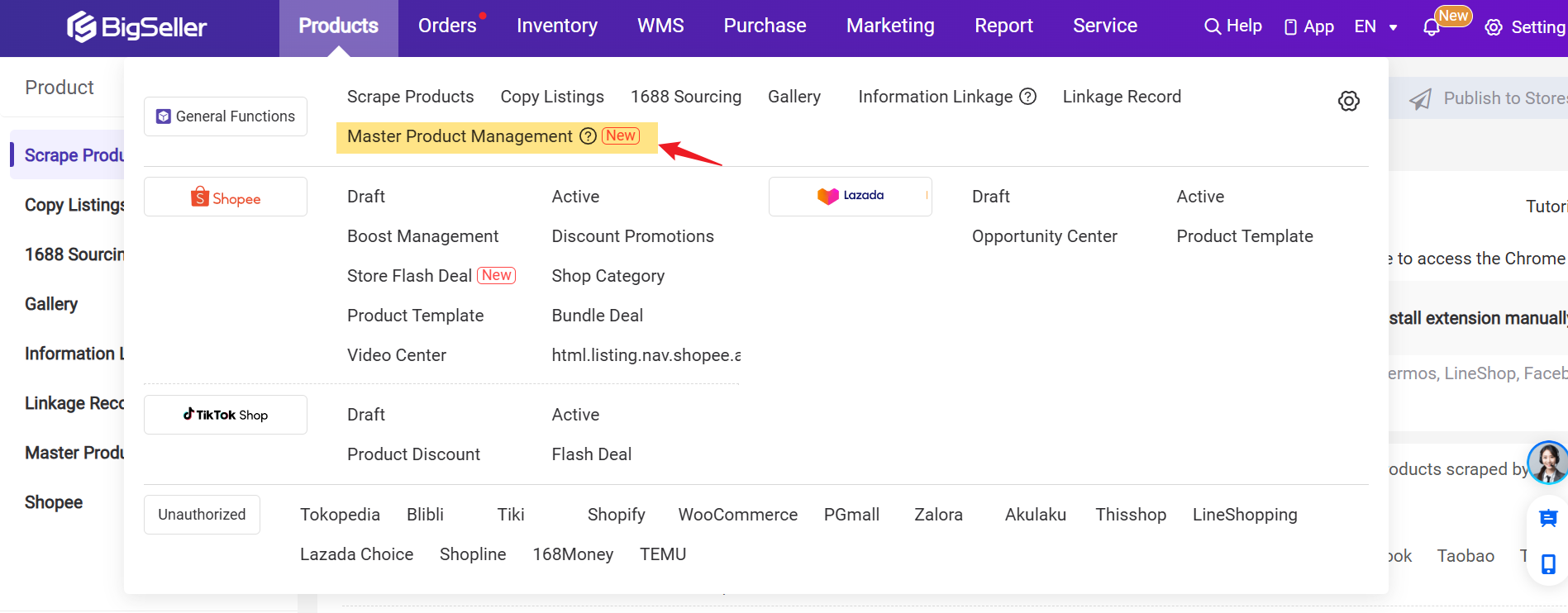Open the Orders tab
Viewport: 1568px width, 613px height.
pos(447,26)
